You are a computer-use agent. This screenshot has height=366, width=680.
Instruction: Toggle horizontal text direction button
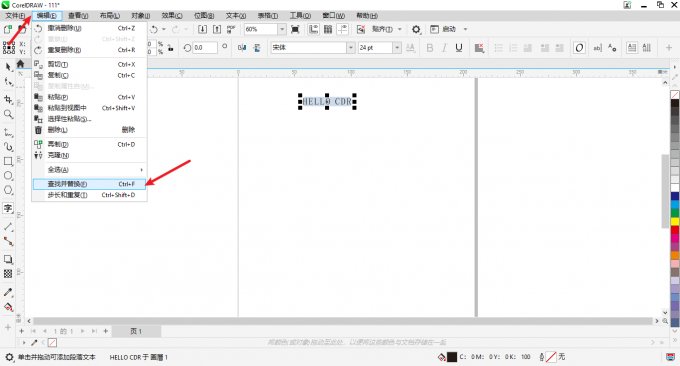tap(632, 47)
